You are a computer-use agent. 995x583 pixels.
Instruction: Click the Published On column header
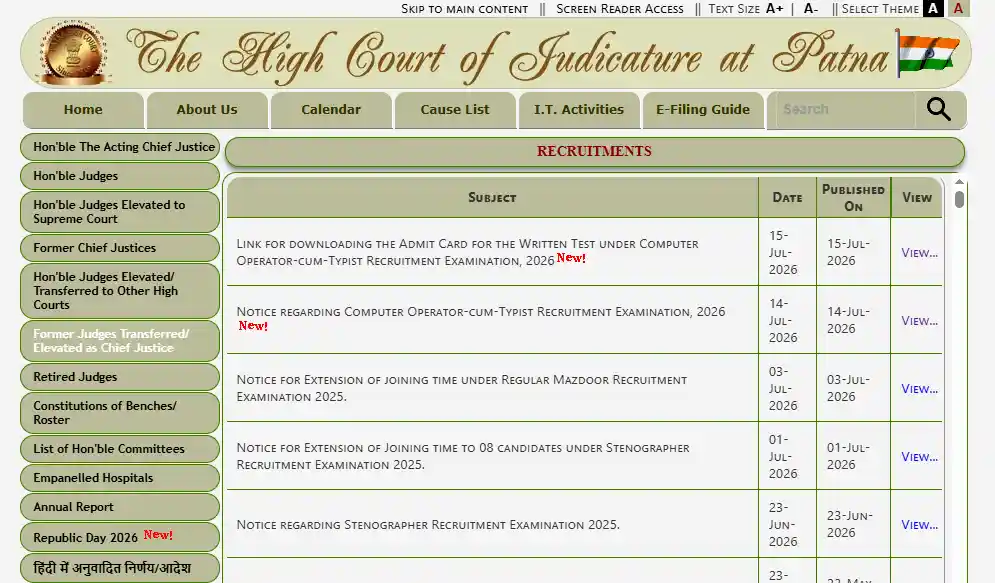point(853,197)
